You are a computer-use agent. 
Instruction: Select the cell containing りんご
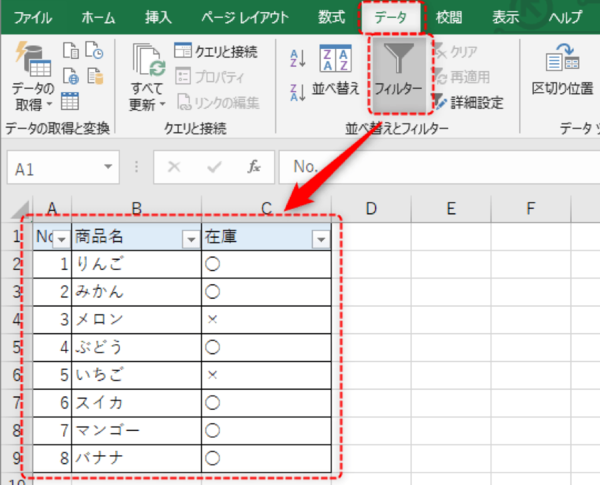point(136,265)
